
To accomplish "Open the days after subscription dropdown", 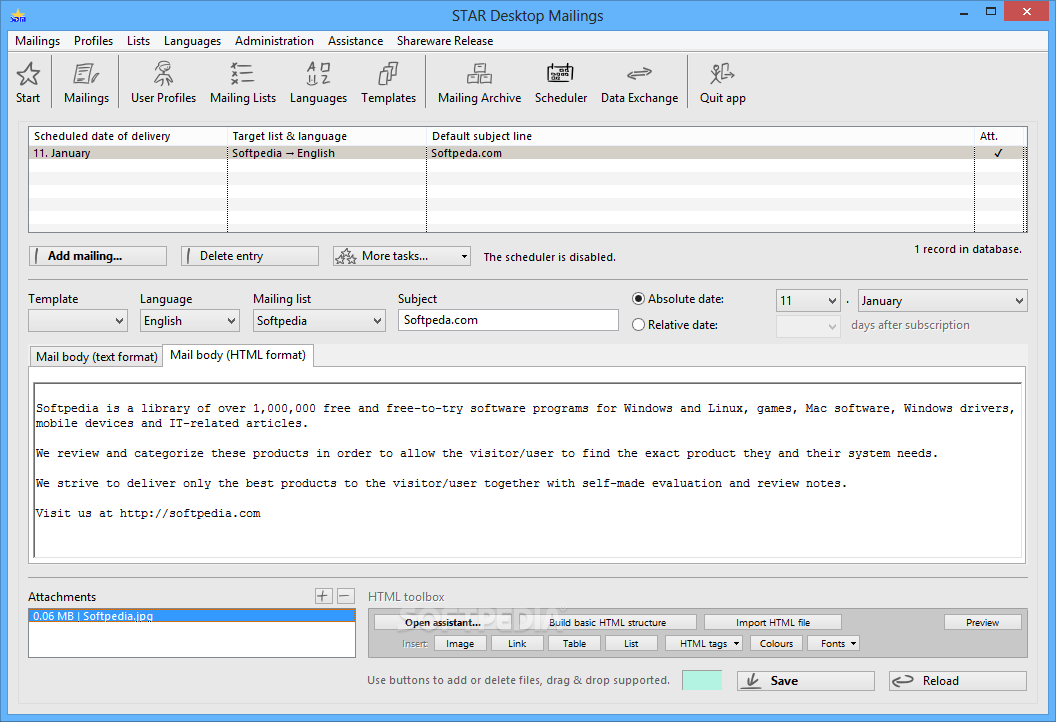I will [808, 327].
